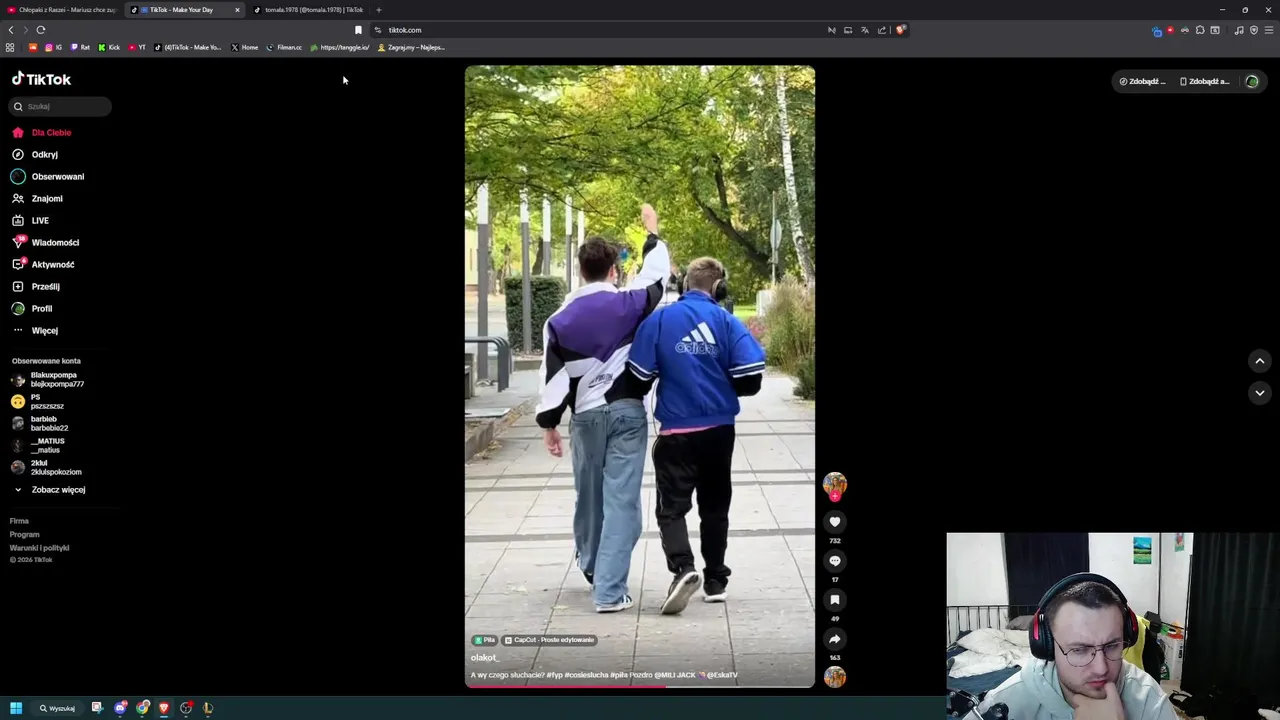Open the Windows Start menu
Image resolution: width=1280 pixels, height=720 pixels.
16,708
